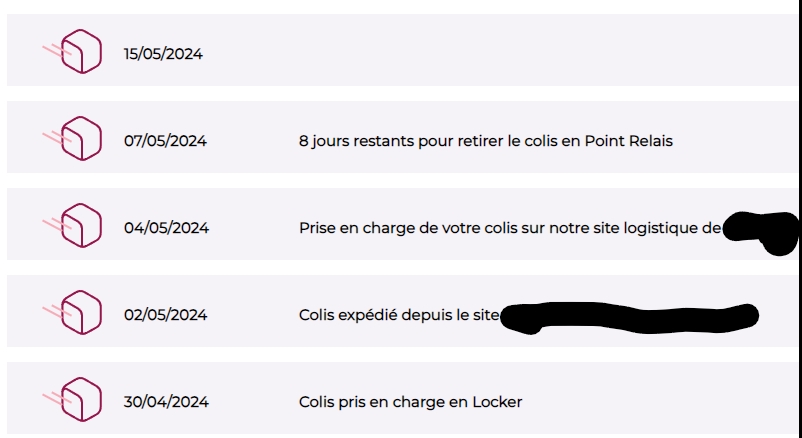Viewport: 802px width, 438px height.
Task: Click the parcel icon beside 15/05/2024
Action: [80, 52]
